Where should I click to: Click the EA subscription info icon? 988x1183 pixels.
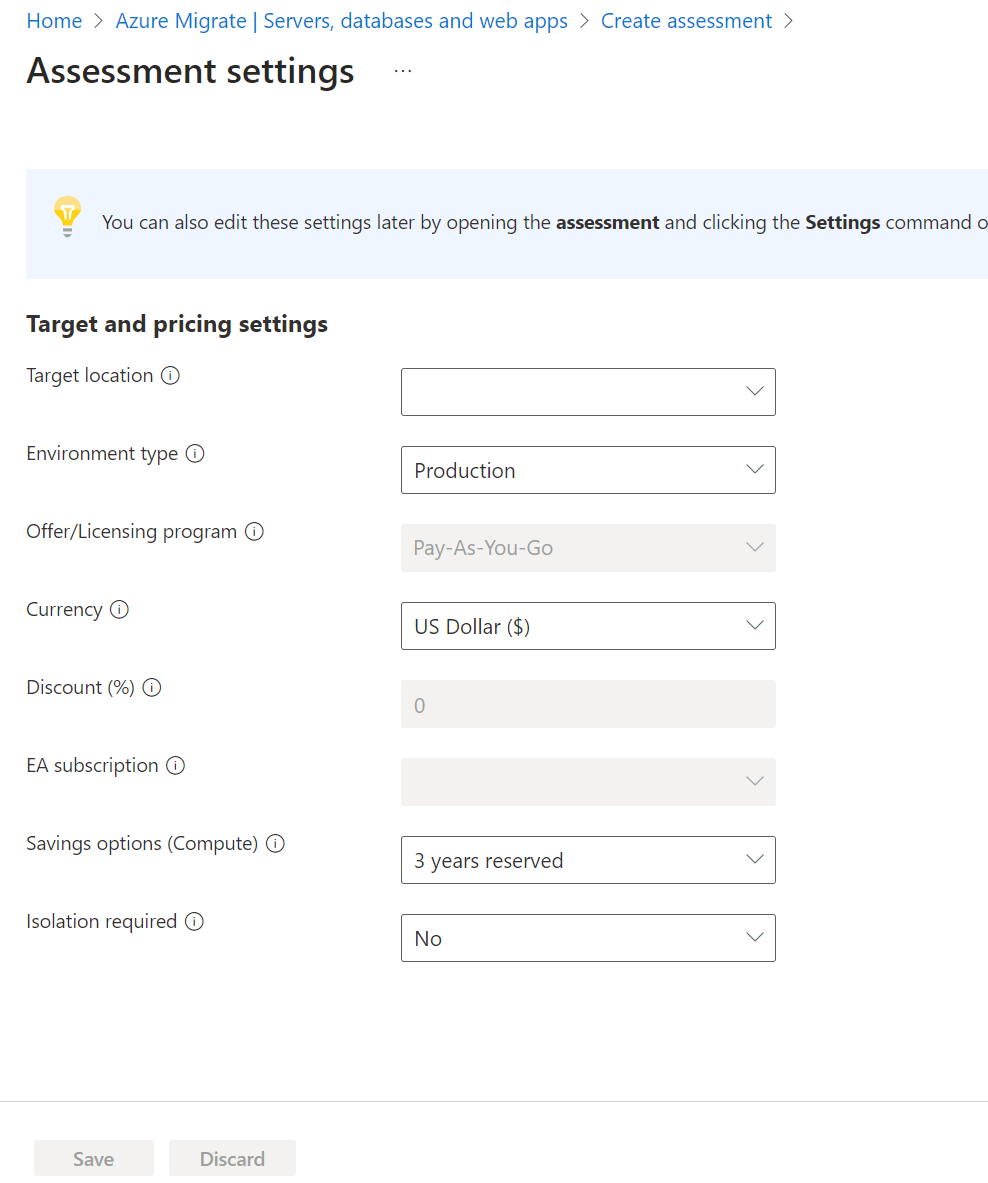[176, 765]
